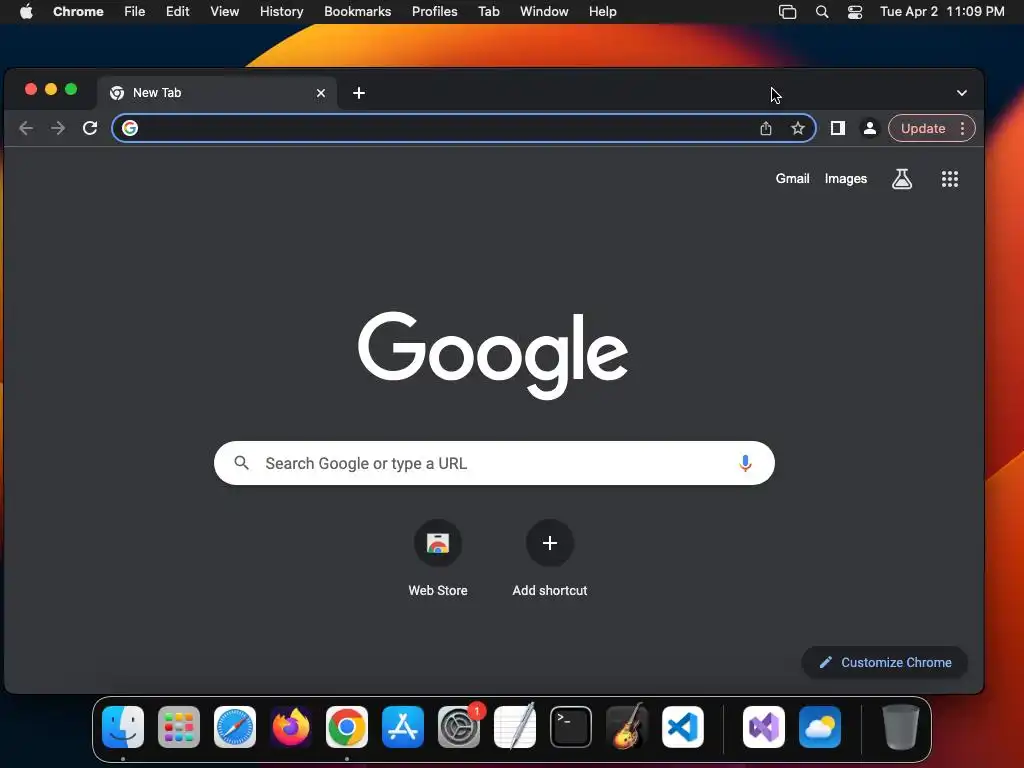
Task: Open the File menu
Action: point(135,11)
